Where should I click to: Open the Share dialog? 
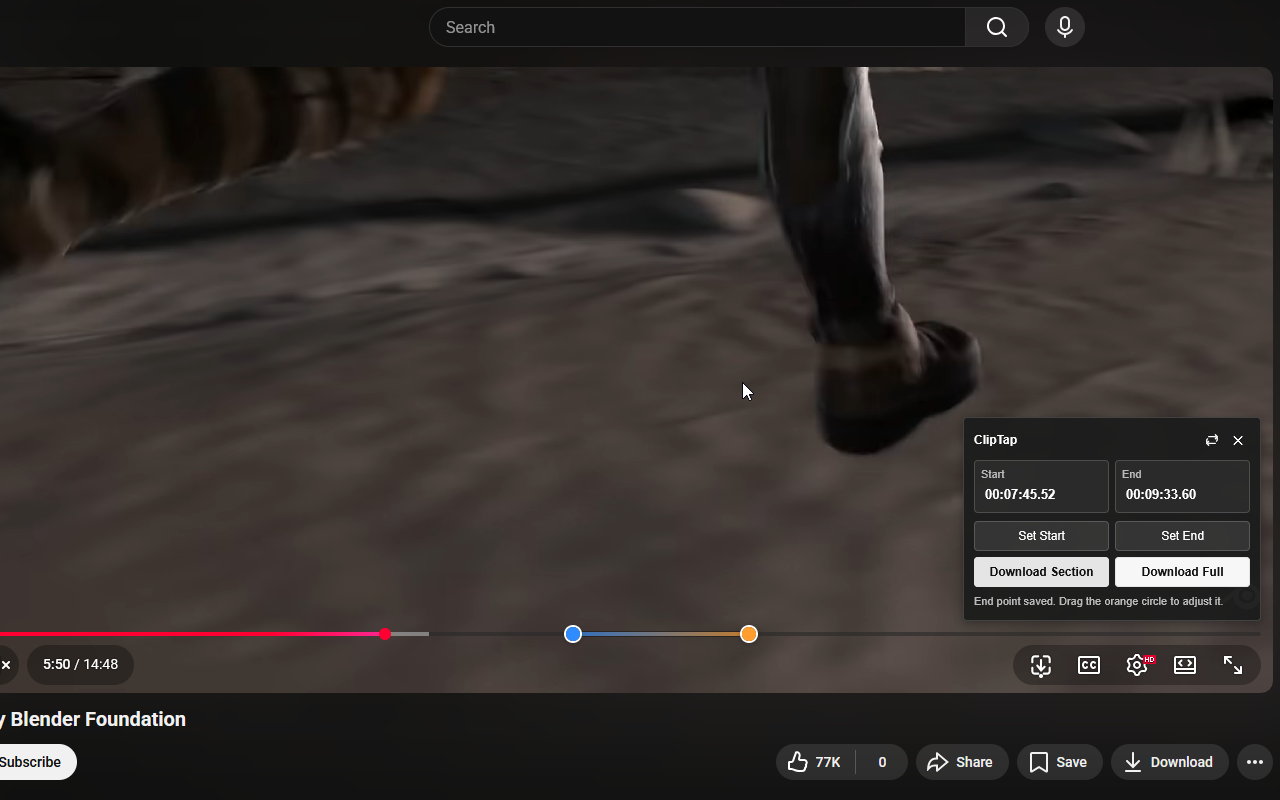[960, 762]
